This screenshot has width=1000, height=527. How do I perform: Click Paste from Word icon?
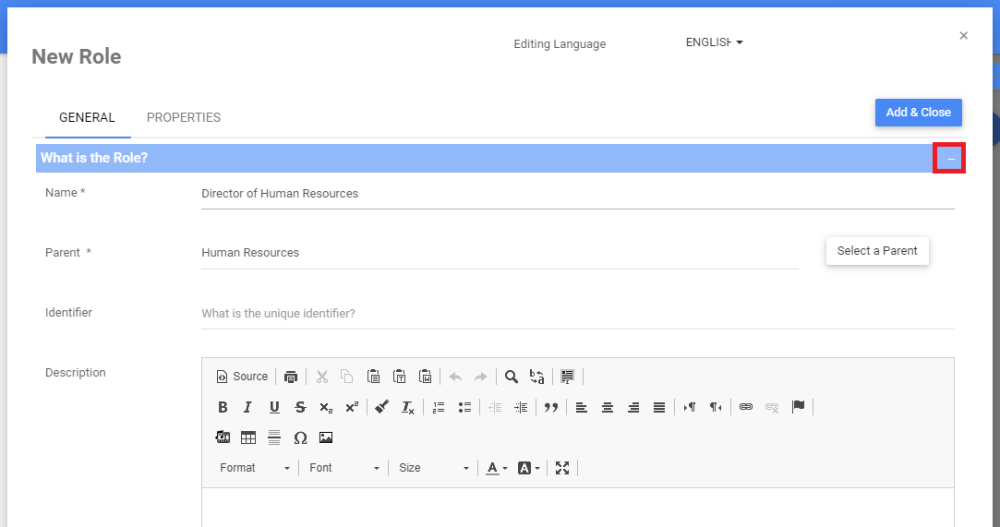point(425,376)
